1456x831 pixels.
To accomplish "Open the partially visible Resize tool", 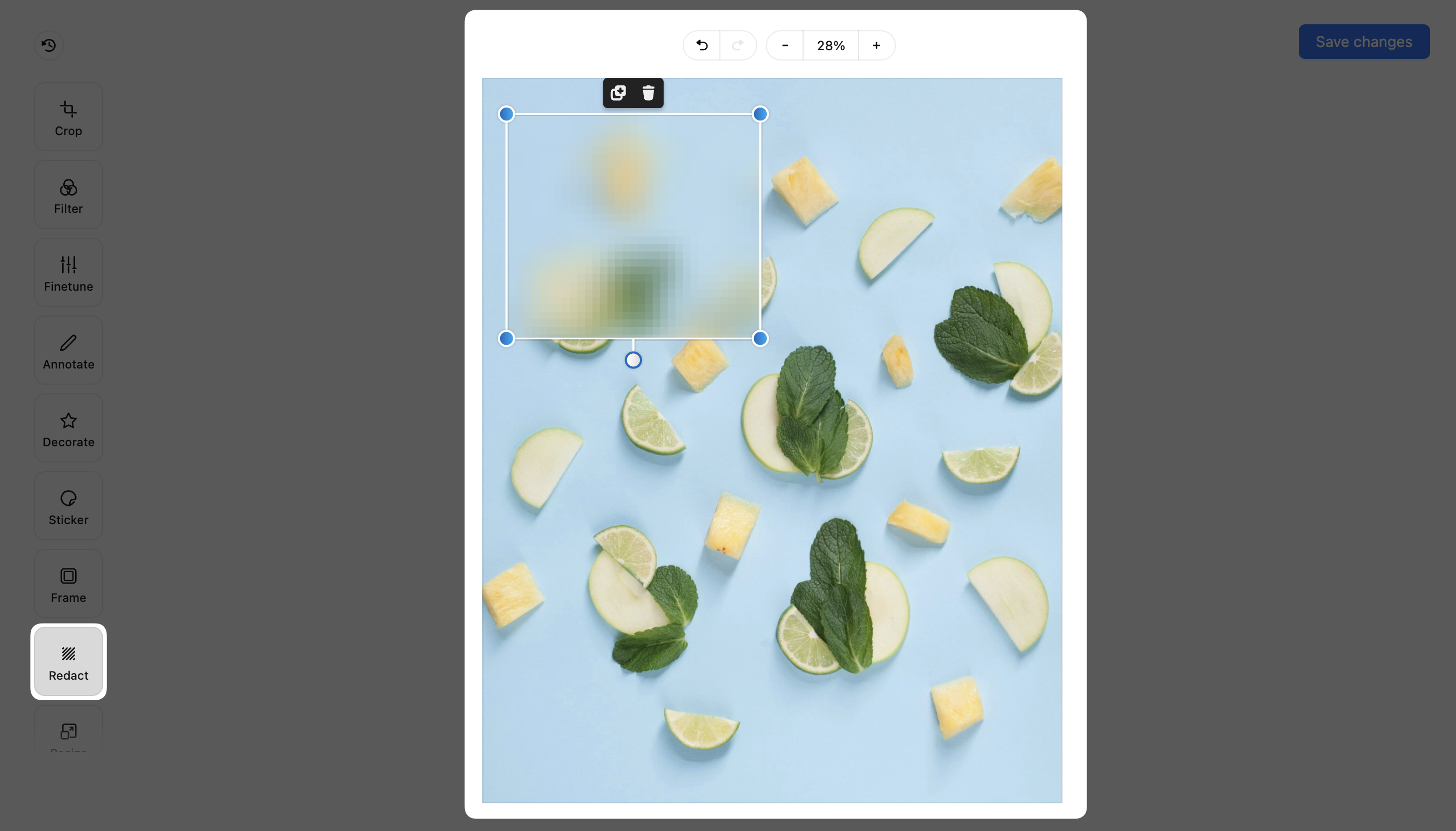I will 69,733.
